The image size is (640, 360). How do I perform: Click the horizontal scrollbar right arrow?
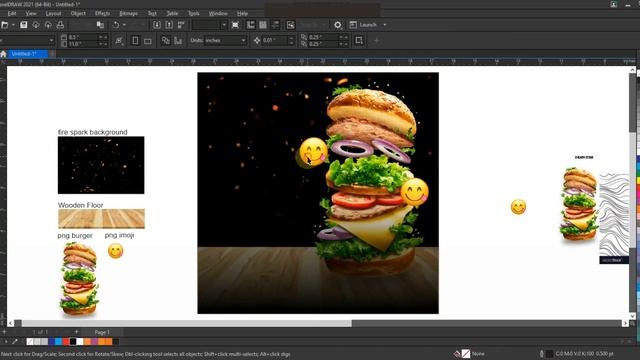click(x=625, y=323)
